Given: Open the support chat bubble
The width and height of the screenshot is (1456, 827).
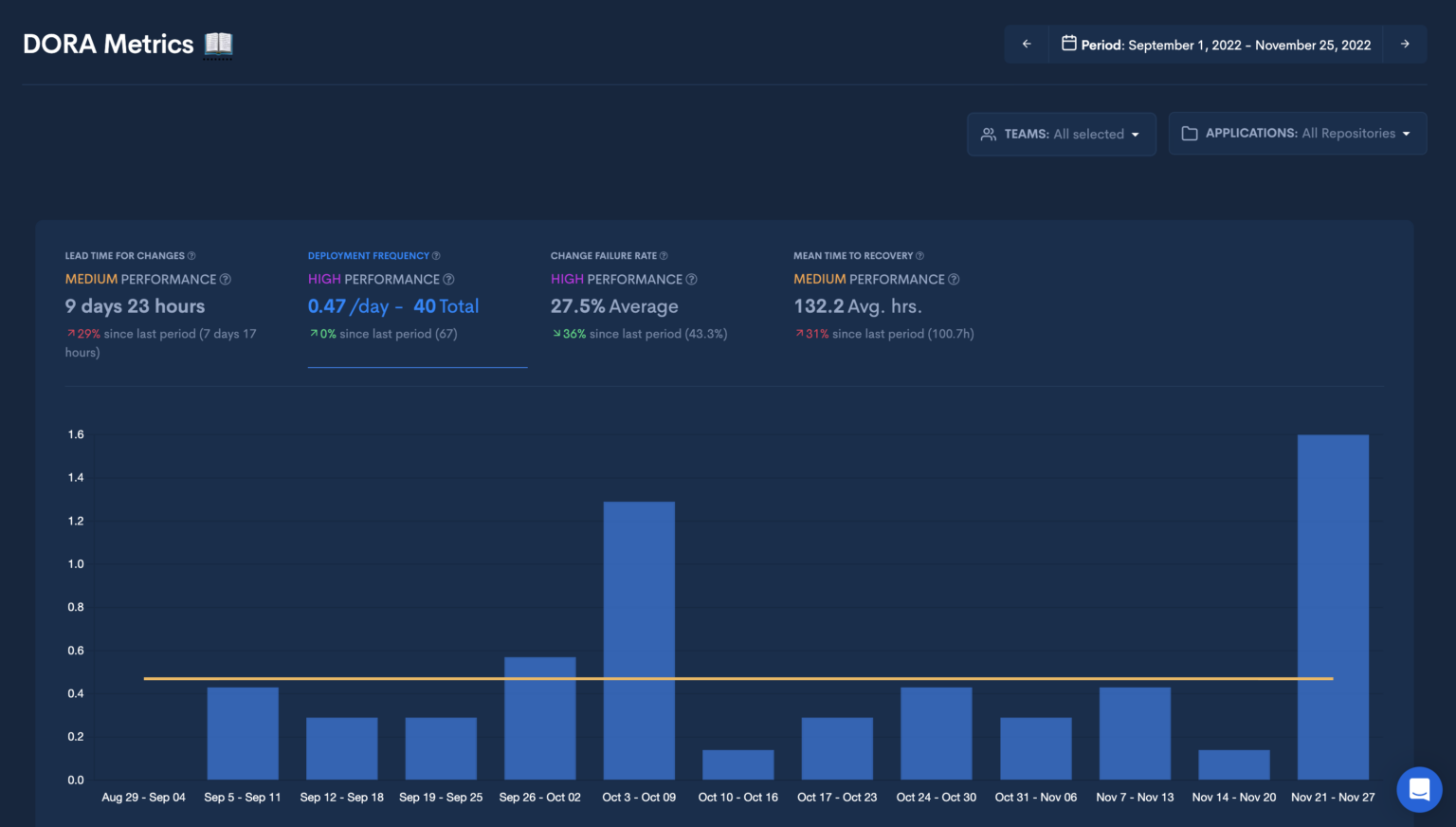Looking at the screenshot, I should click(x=1419, y=789).
